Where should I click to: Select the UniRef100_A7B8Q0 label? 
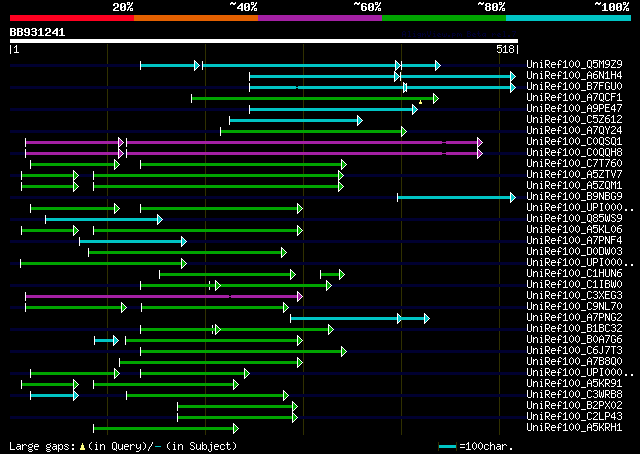[574, 362]
